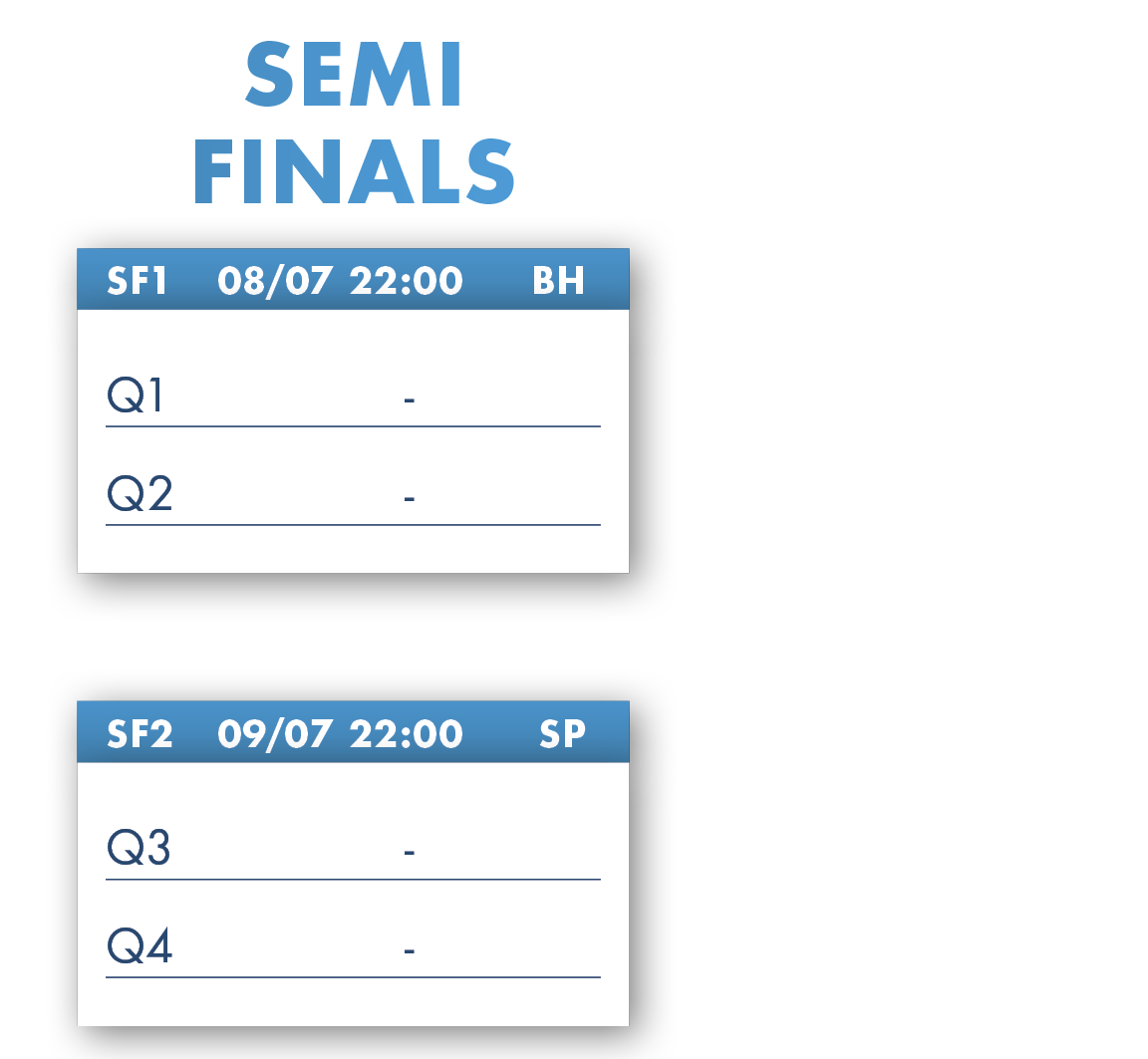Click the word SEMI in title

pyautogui.click(x=354, y=75)
